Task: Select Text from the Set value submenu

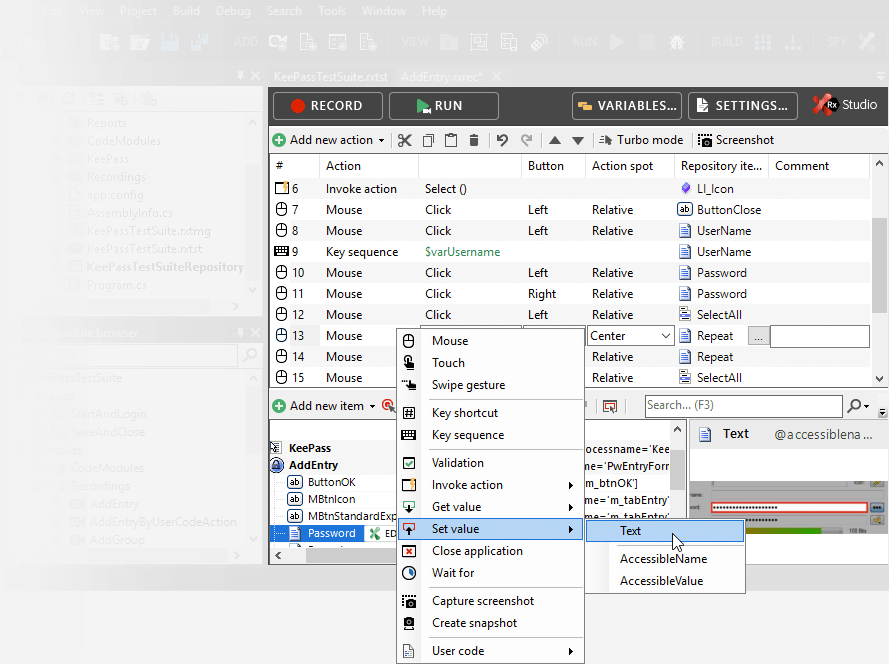Action: (630, 530)
